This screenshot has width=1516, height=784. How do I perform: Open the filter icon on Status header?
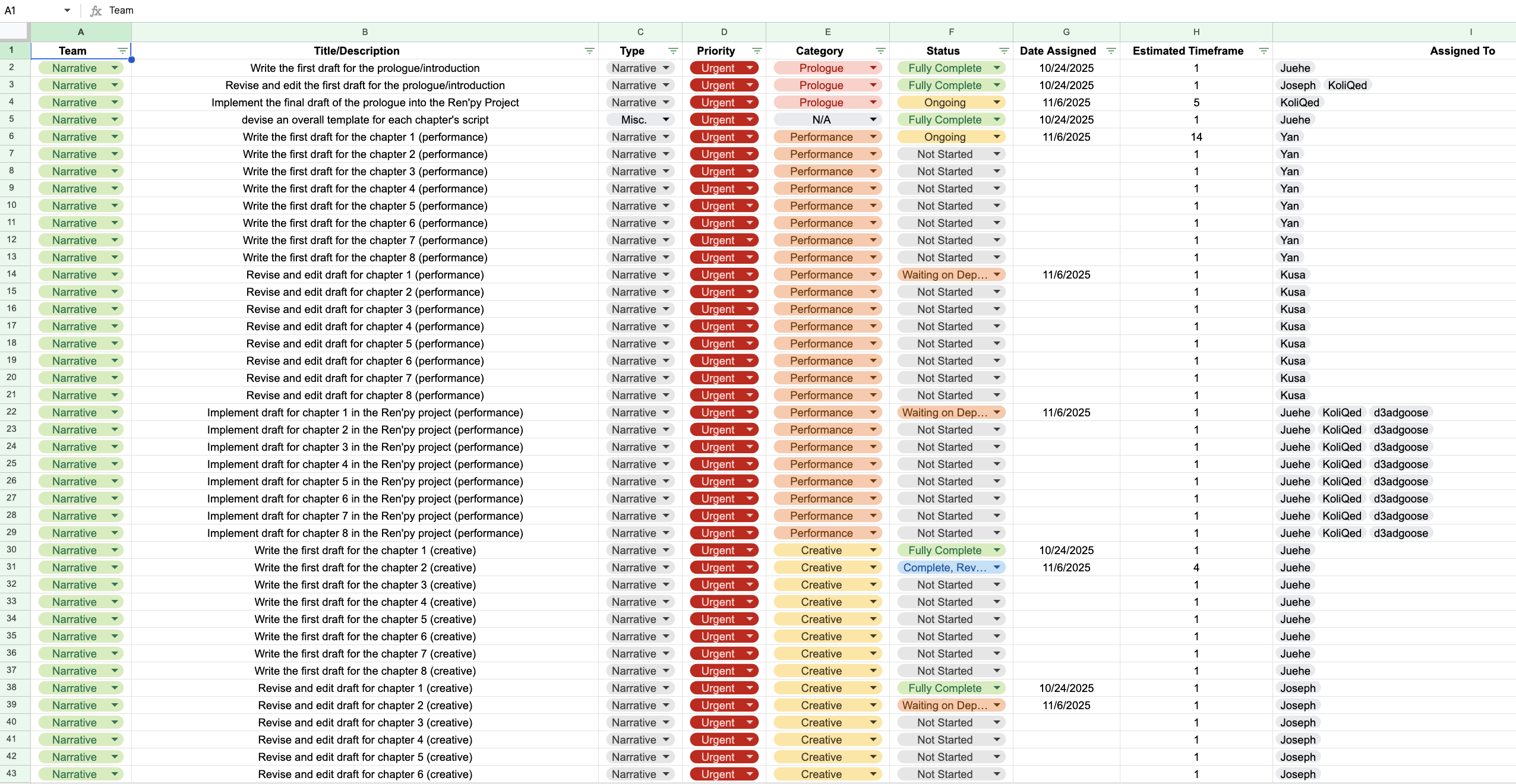pos(1004,51)
